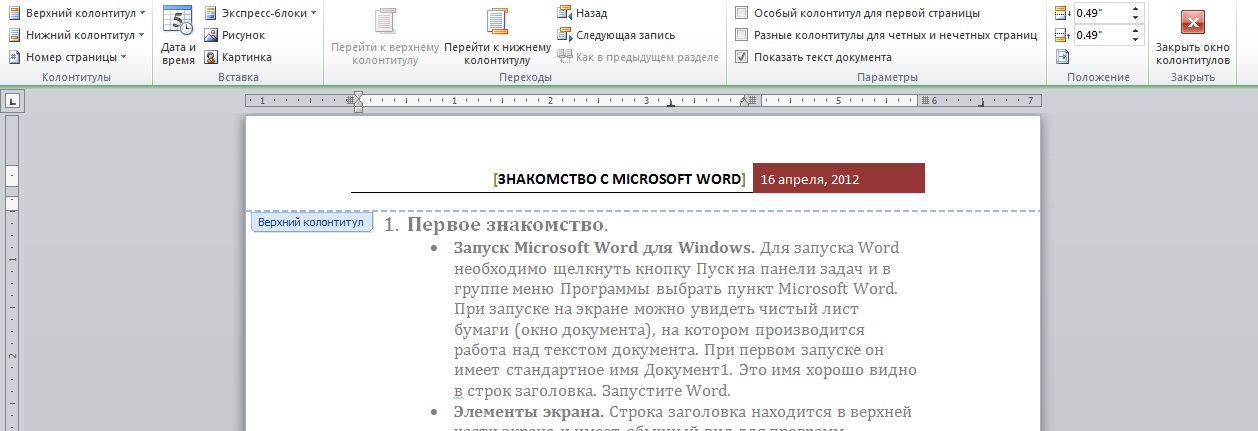Click the Верхний колонтитул tag on page
This screenshot has height=431, width=1258.
(x=311, y=222)
